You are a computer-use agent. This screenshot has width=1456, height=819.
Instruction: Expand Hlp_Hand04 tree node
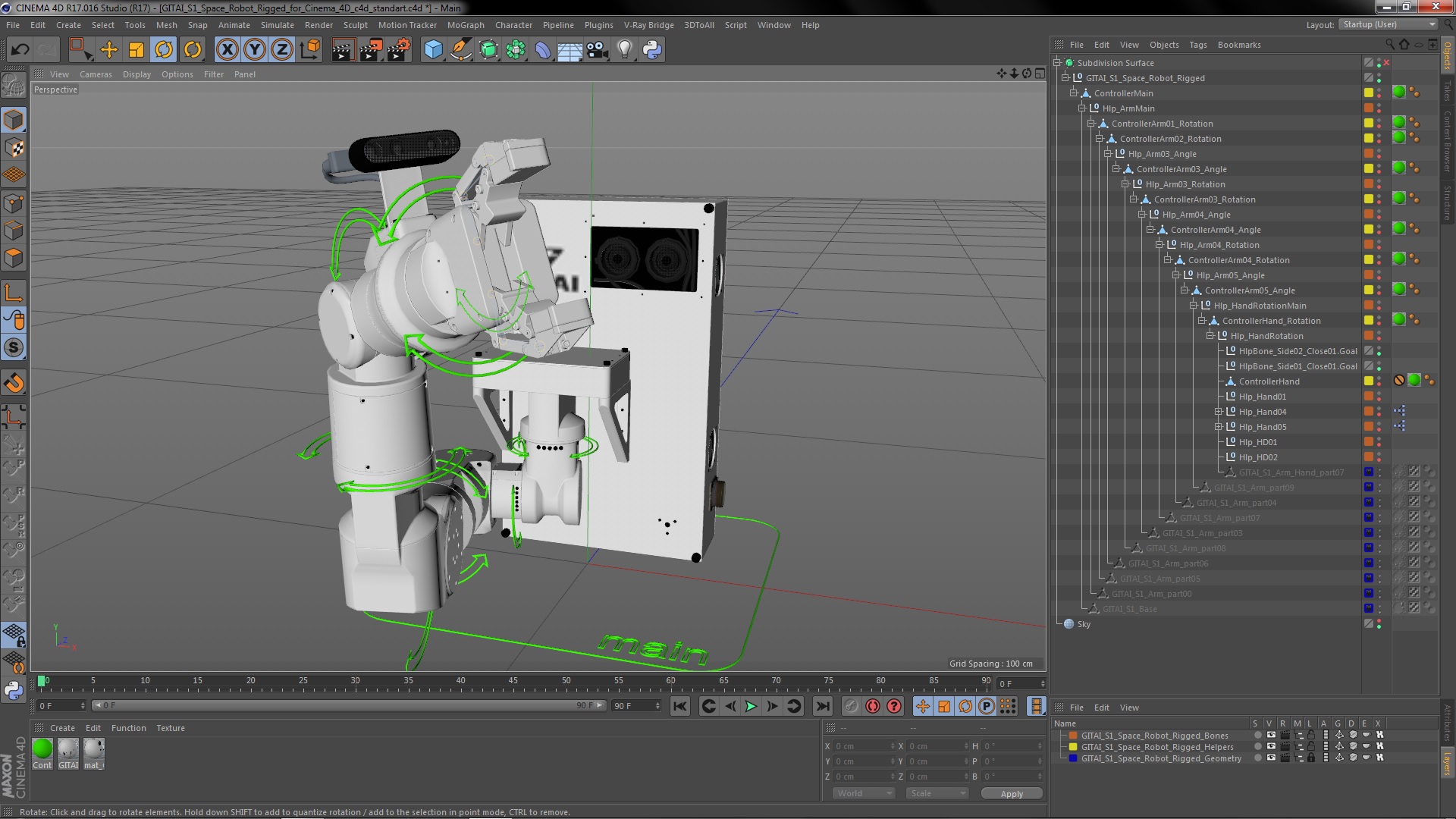pyautogui.click(x=1218, y=412)
